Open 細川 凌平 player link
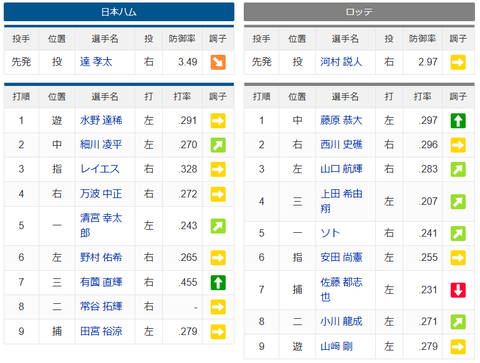 click(101, 145)
